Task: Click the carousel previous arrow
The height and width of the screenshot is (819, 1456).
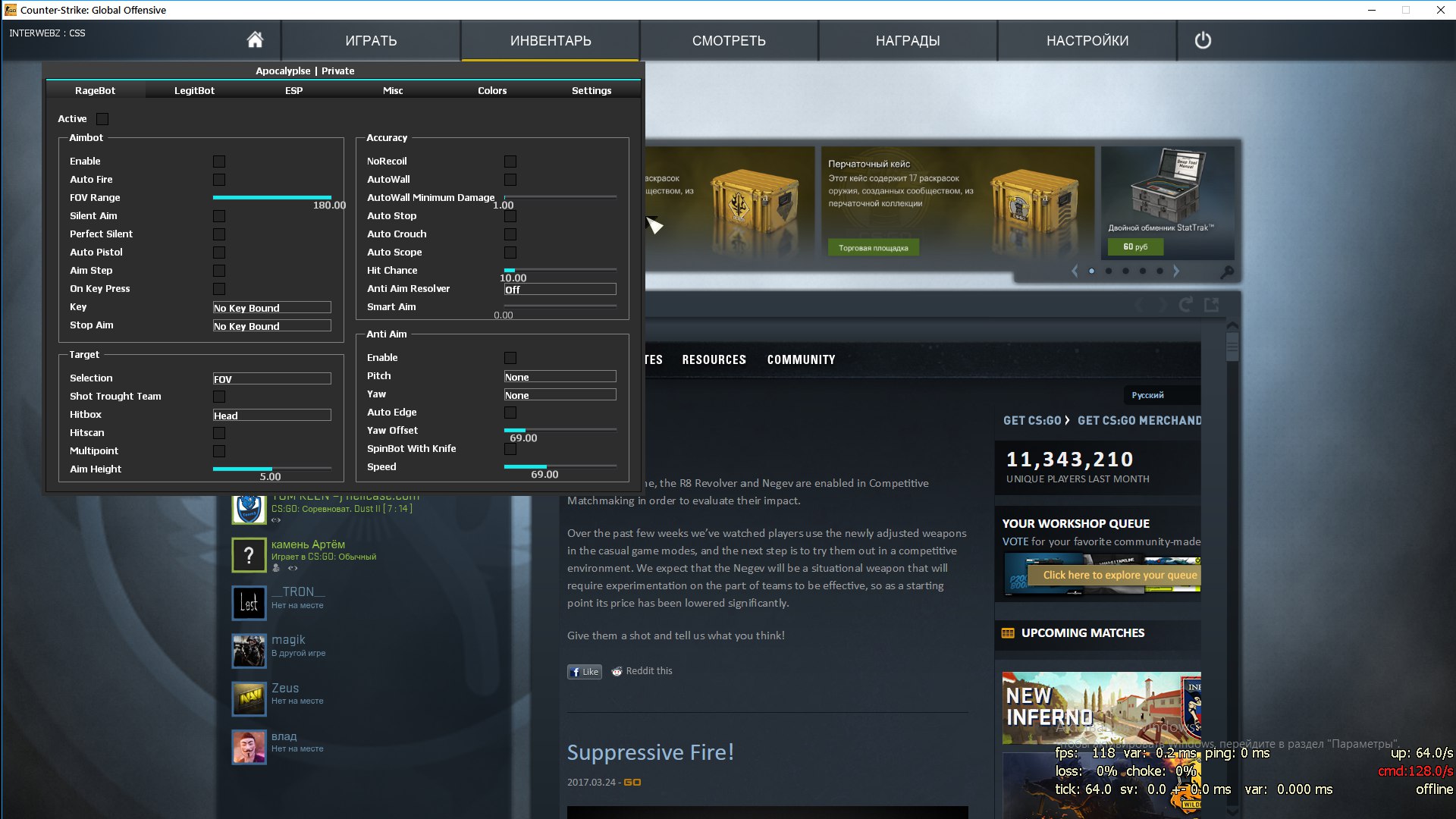Action: (1075, 271)
